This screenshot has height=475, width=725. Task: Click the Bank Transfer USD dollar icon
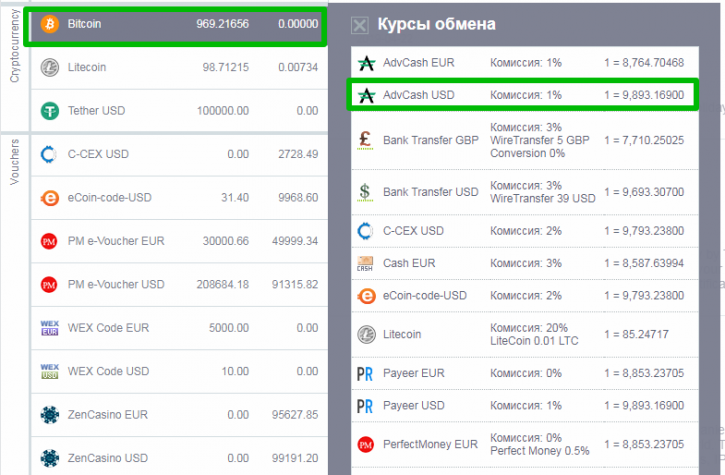(365, 192)
